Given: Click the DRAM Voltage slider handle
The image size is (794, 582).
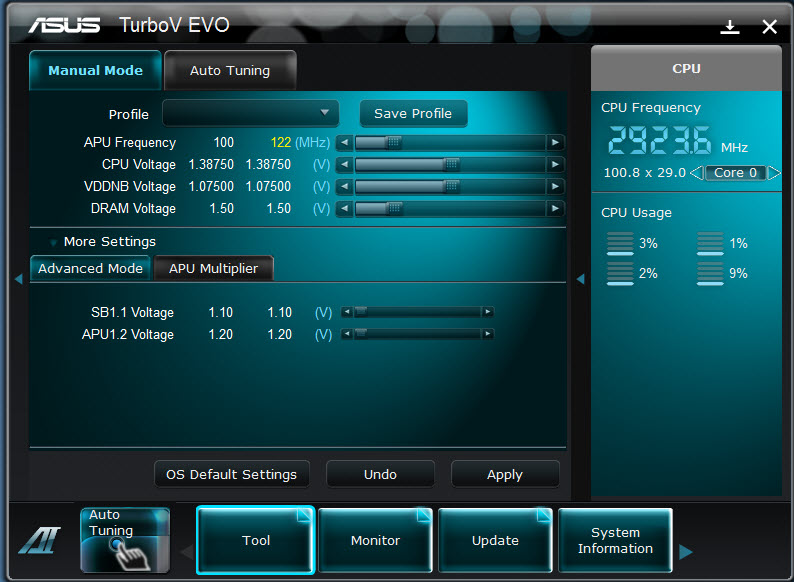Looking at the screenshot, I should click(394, 209).
